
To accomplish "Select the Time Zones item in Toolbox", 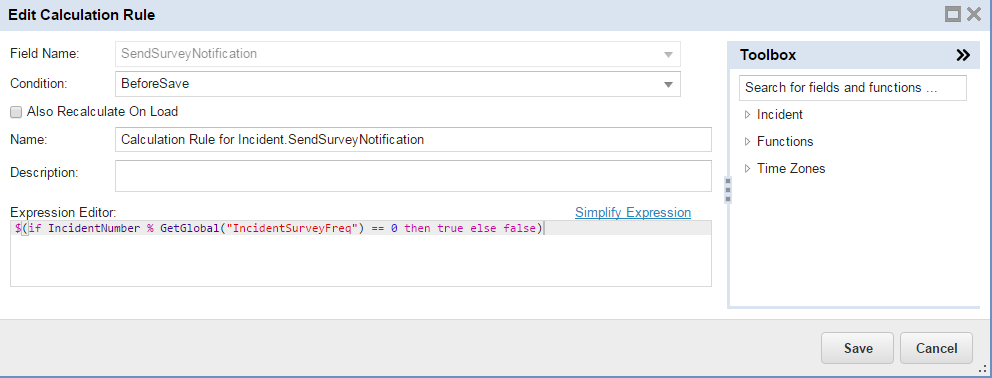I will tap(791, 169).
